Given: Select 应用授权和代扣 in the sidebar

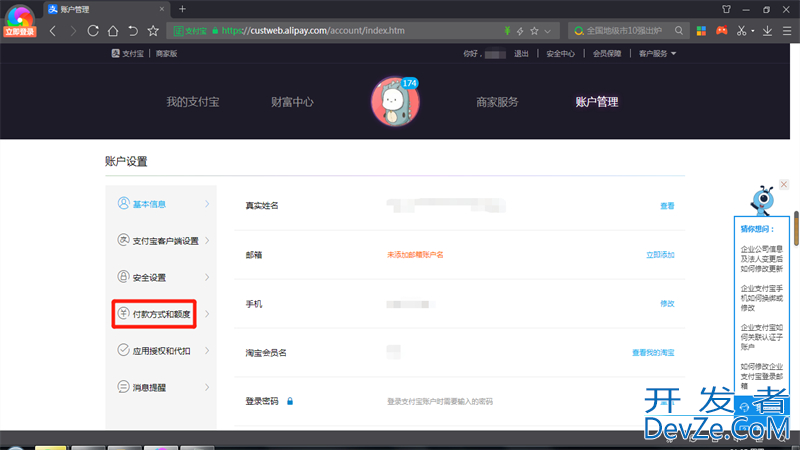Looking at the screenshot, I should [161, 351].
